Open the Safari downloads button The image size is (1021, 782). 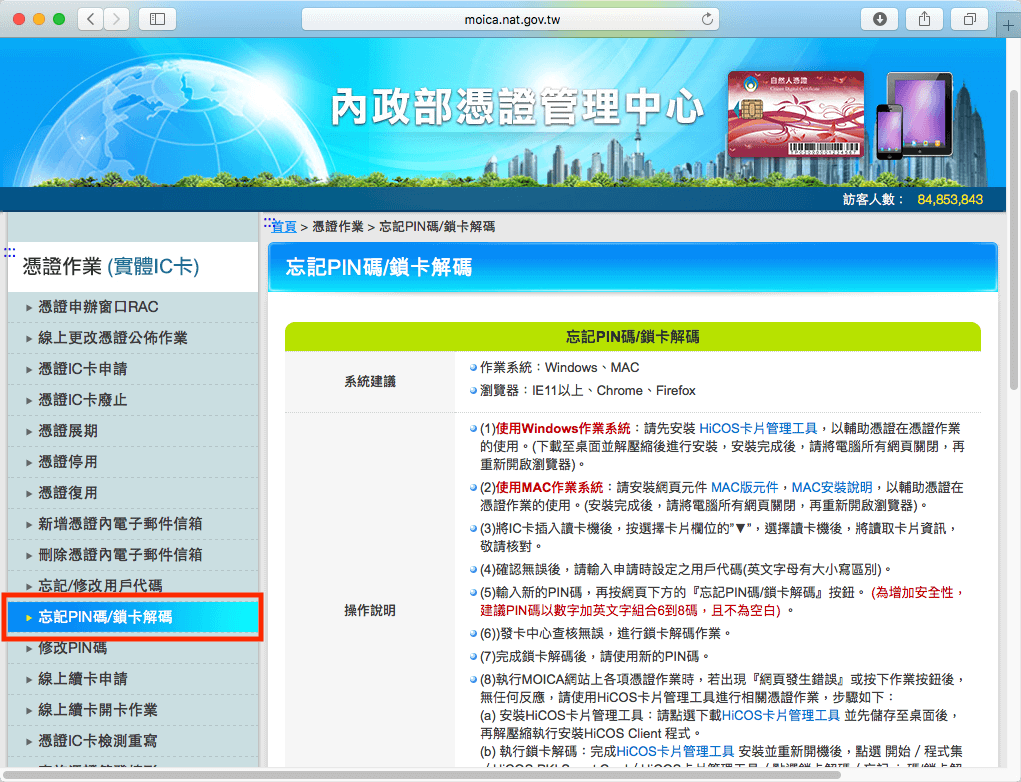(879, 19)
